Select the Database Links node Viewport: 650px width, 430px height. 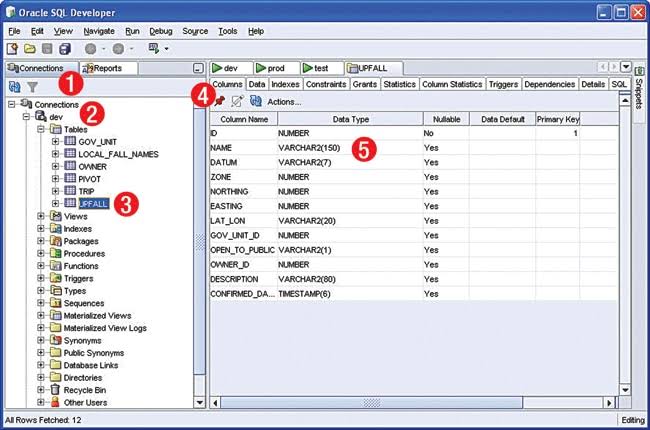point(91,365)
